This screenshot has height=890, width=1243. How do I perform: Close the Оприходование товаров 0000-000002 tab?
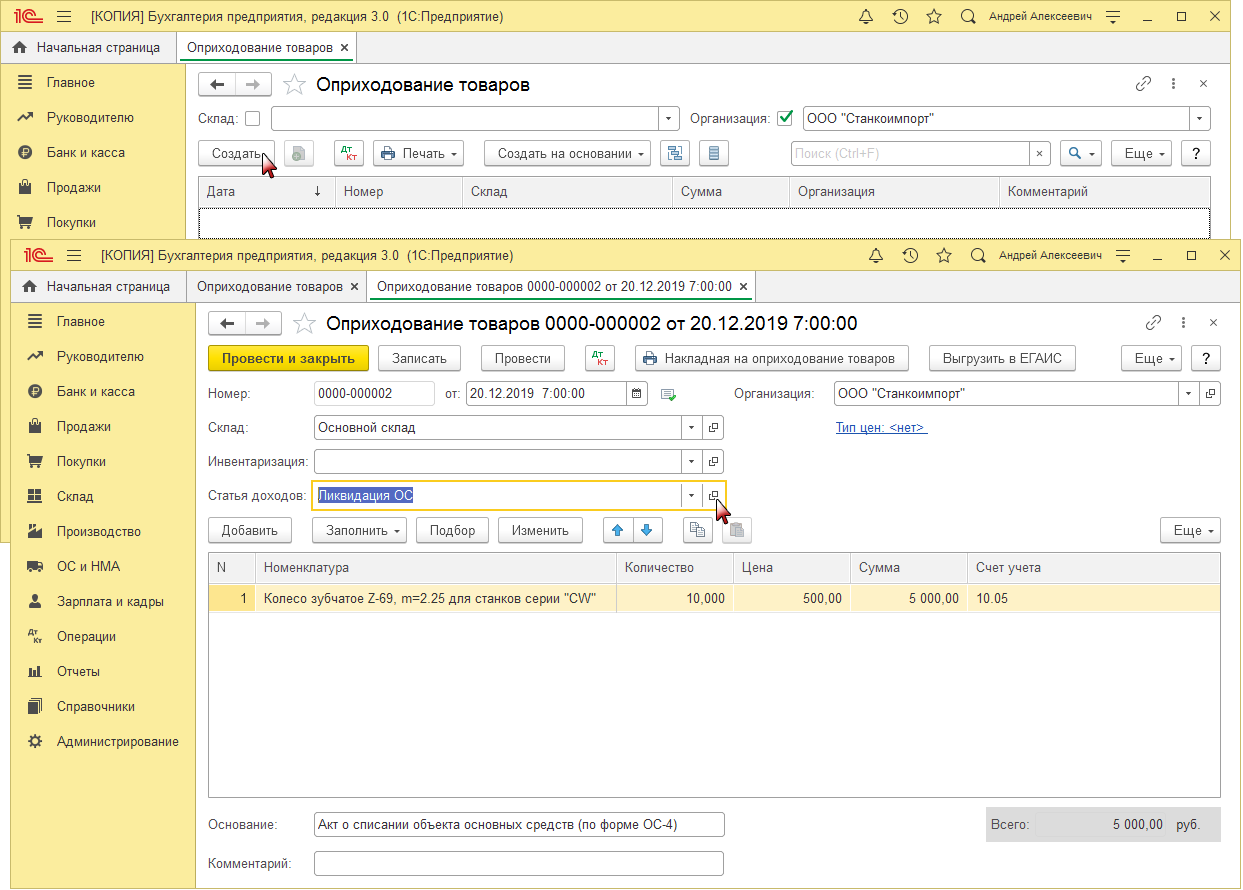[744, 287]
